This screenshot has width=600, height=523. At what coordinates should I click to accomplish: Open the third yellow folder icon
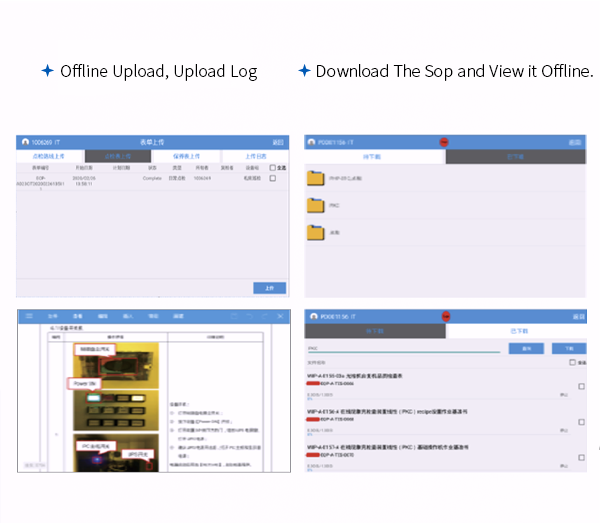(x=316, y=231)
